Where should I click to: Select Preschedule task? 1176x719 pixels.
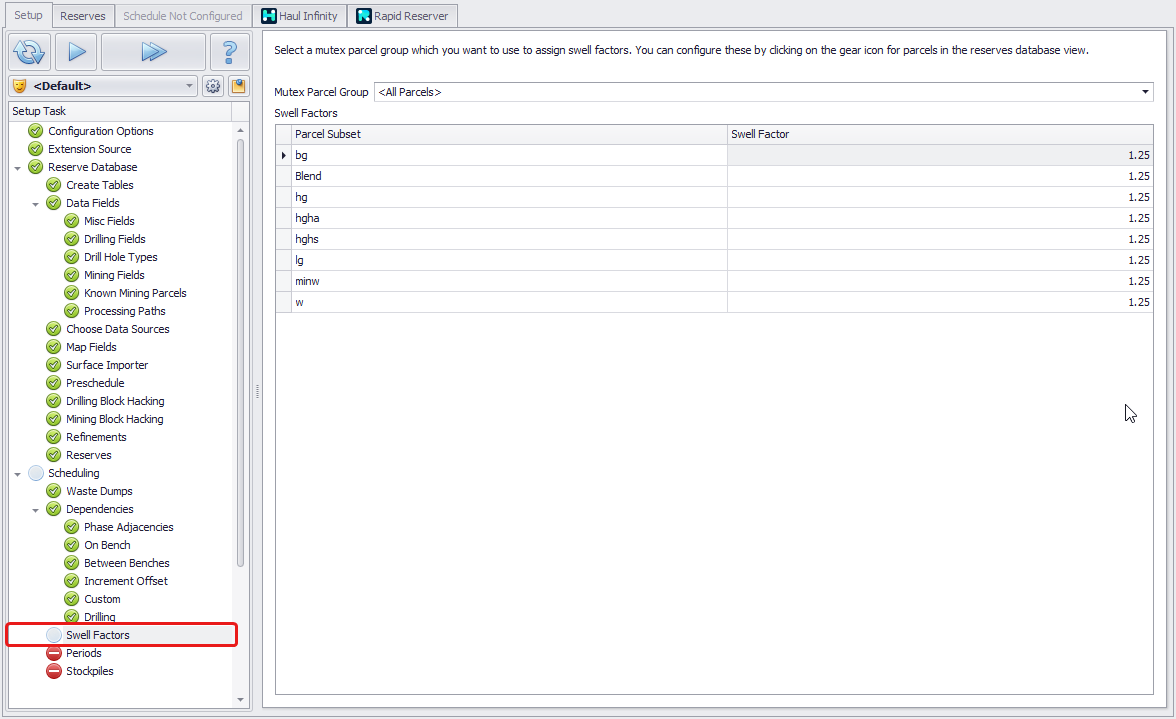pos(95,383)
